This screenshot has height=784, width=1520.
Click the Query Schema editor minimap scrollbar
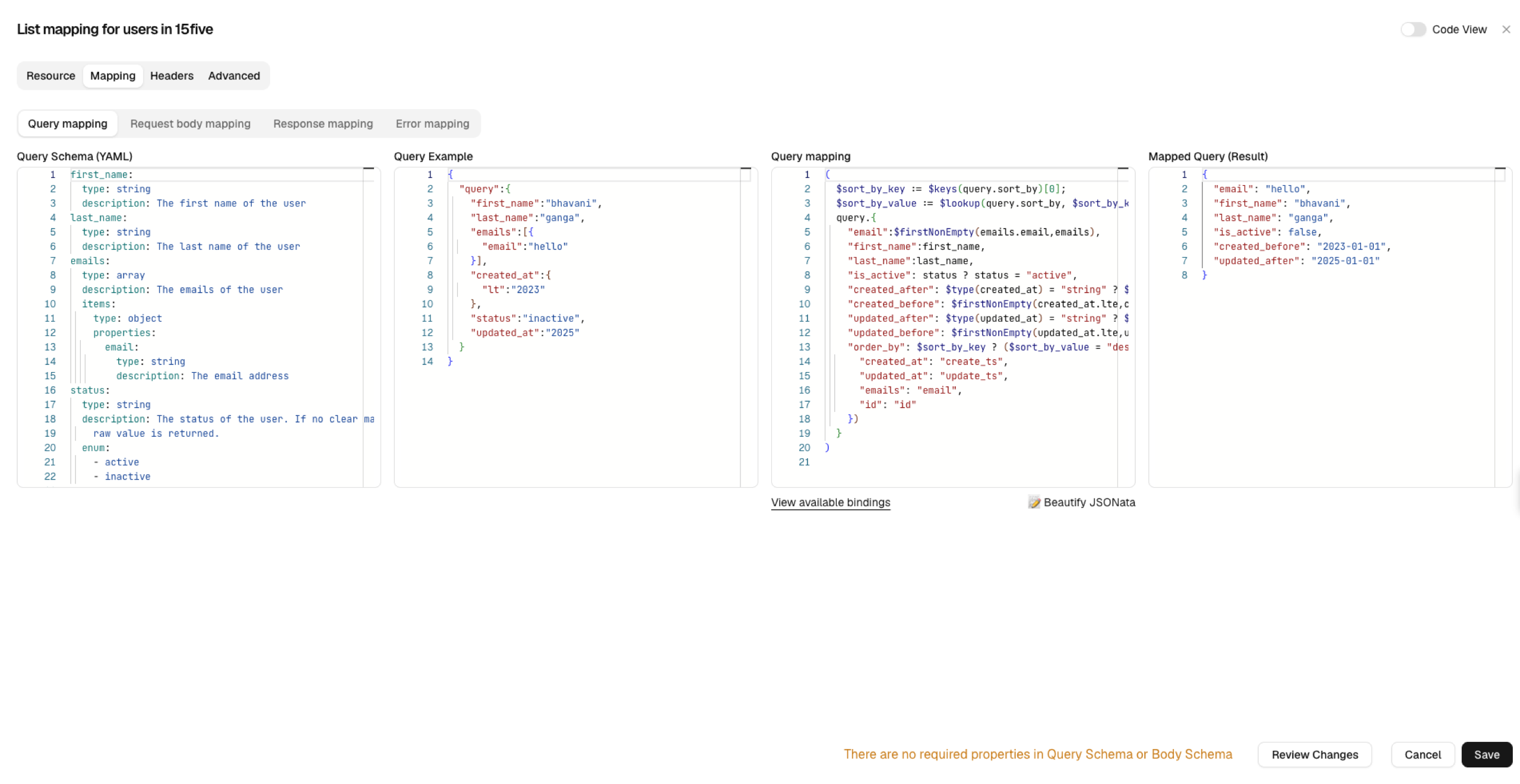coord(369,327)
